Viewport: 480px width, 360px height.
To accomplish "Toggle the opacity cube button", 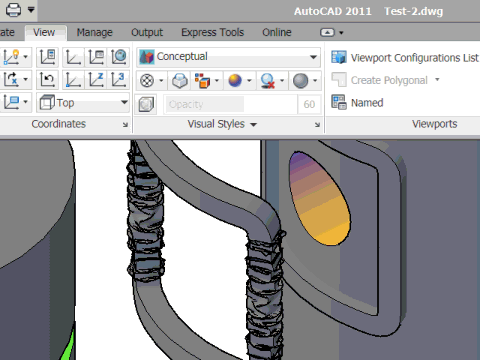I will tap(146, 104).
